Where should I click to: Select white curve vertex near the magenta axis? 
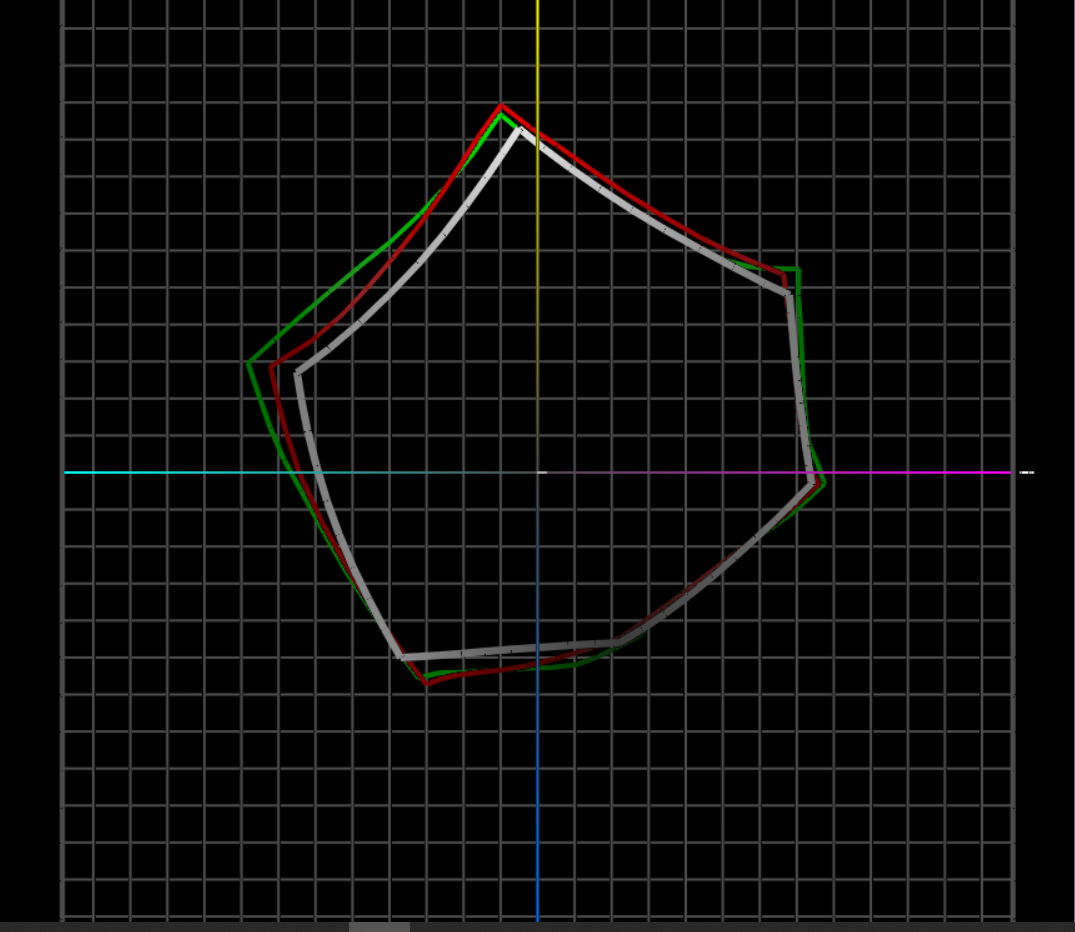812,481
